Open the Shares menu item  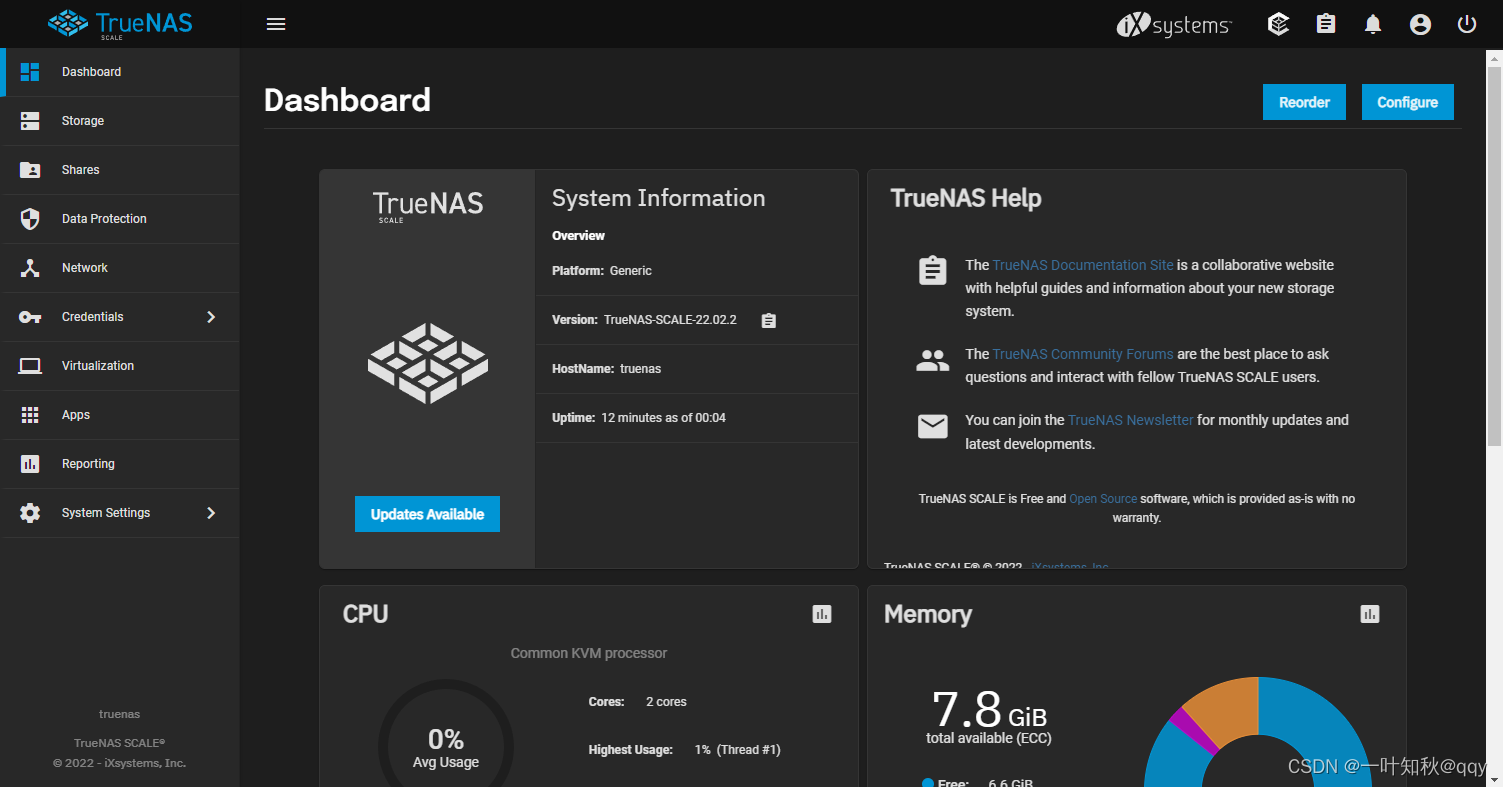tap(120, 170)
